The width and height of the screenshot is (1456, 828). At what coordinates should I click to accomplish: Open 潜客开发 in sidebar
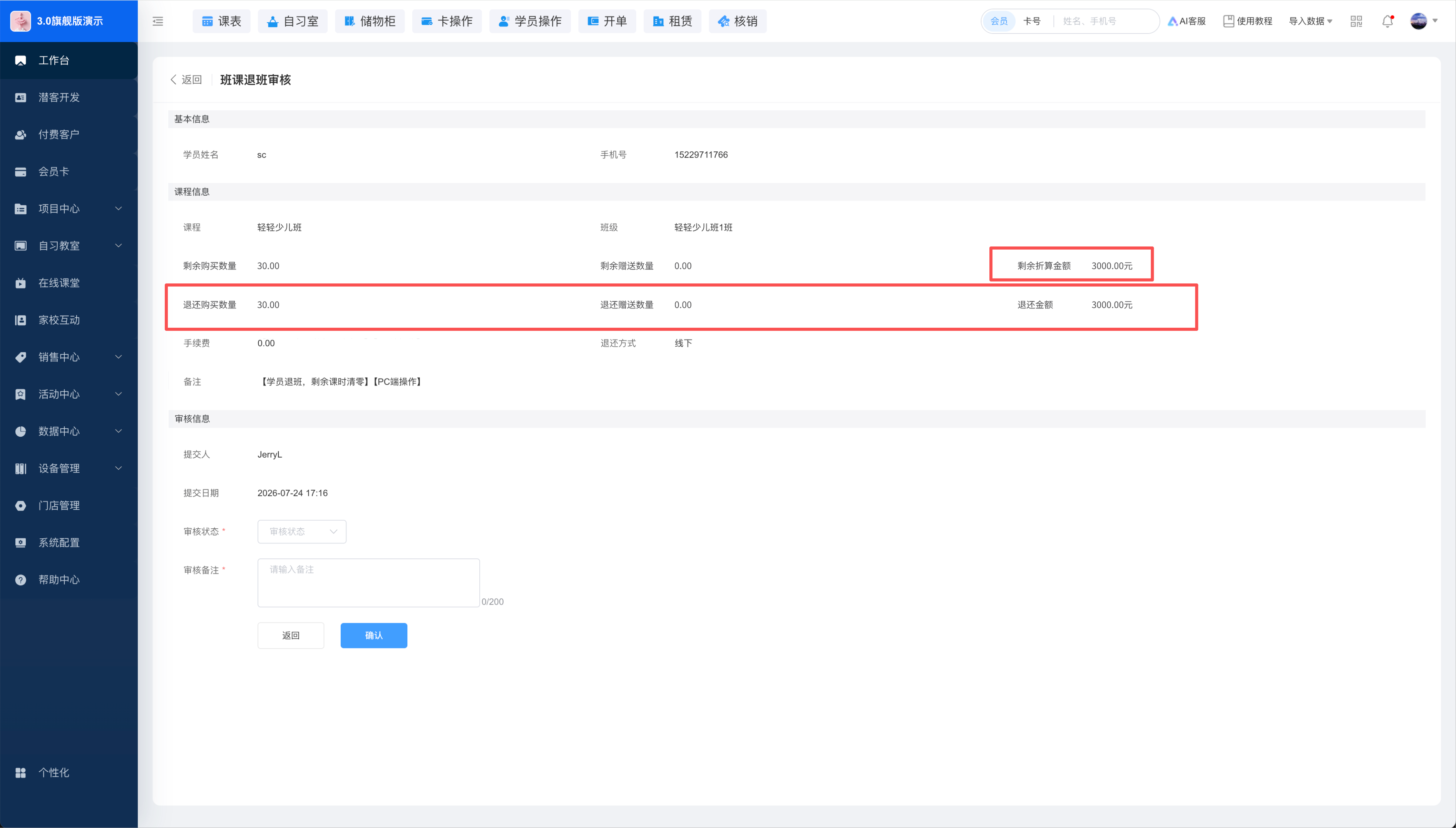tap(69, 97)
